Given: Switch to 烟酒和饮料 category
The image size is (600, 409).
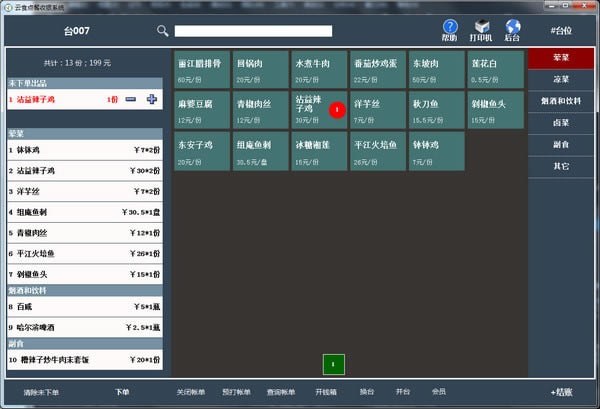Looking at the screenshot, I should point(561,100).
